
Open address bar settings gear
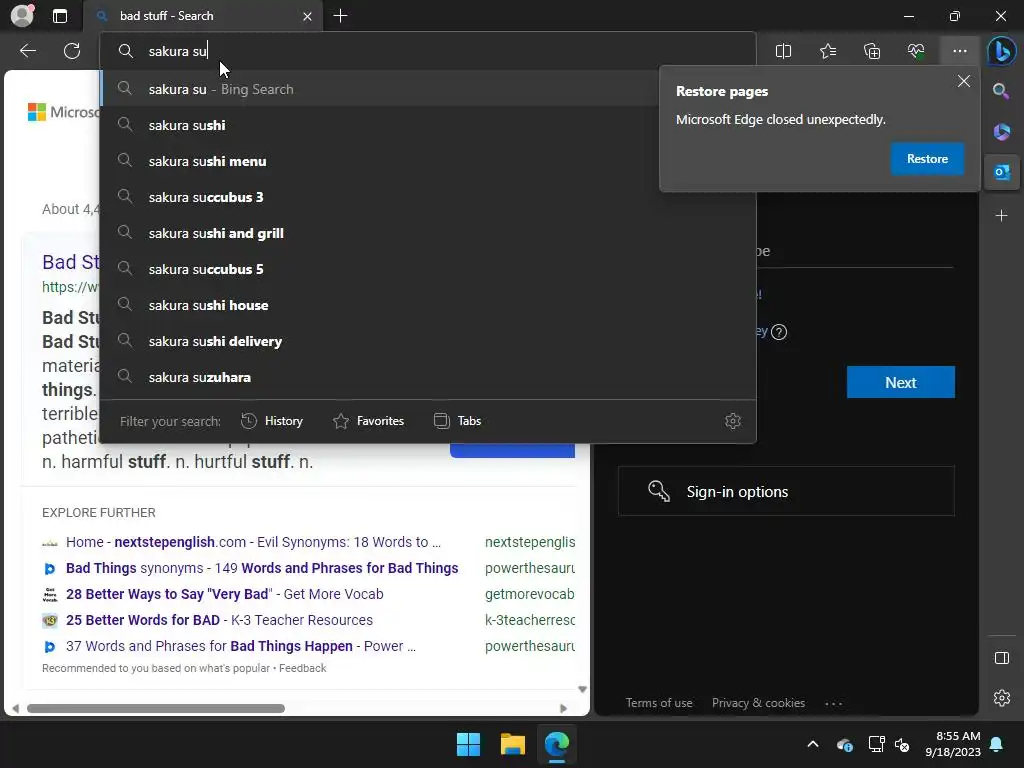click(733, 421)
